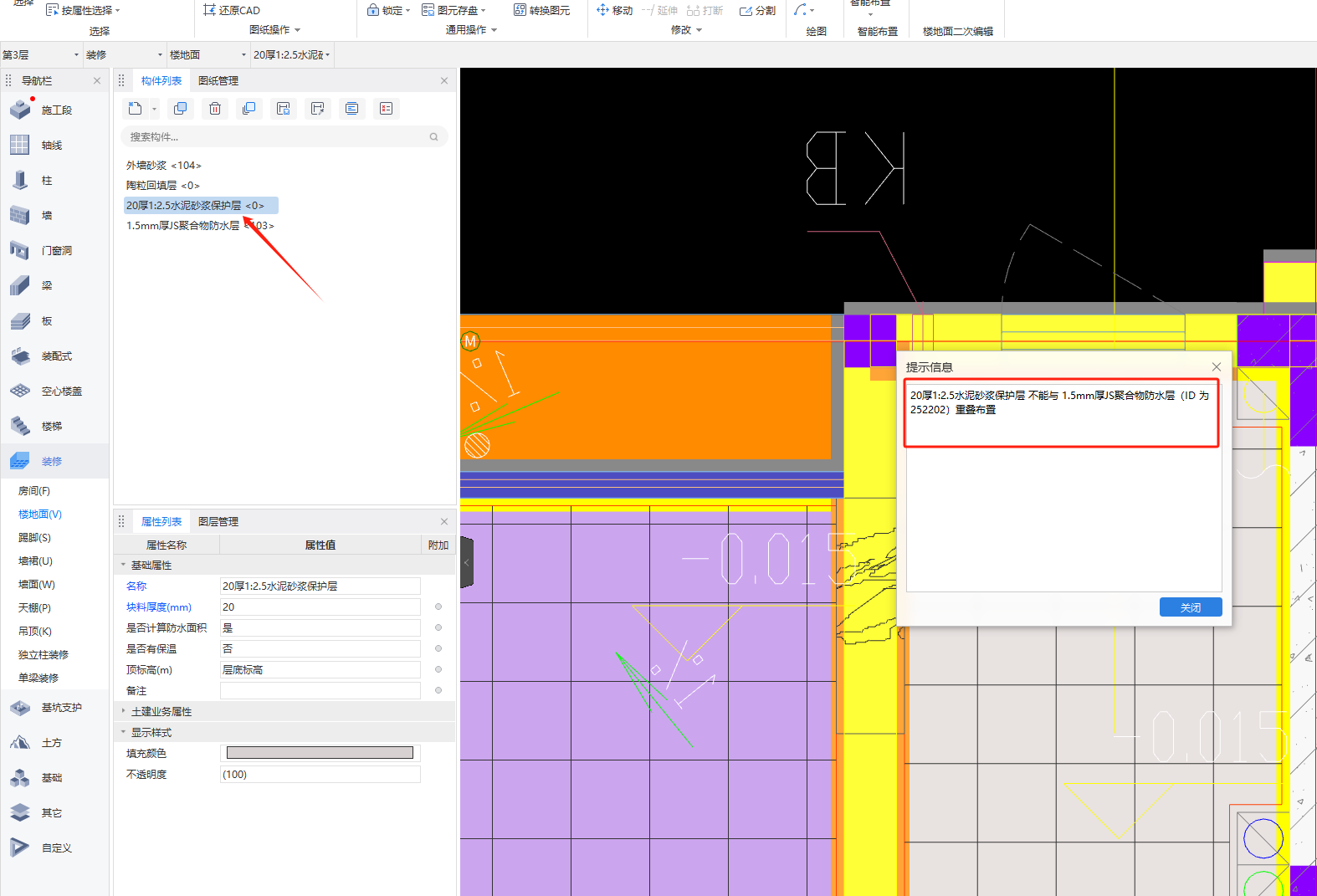Click 关闭 in the 提示信息 dialog
Screen dimensions: 1317x896
tap(1191, 607)
